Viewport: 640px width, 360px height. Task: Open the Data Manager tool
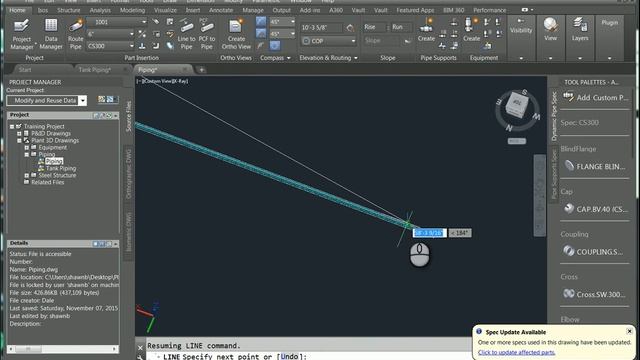click(51, 34)
